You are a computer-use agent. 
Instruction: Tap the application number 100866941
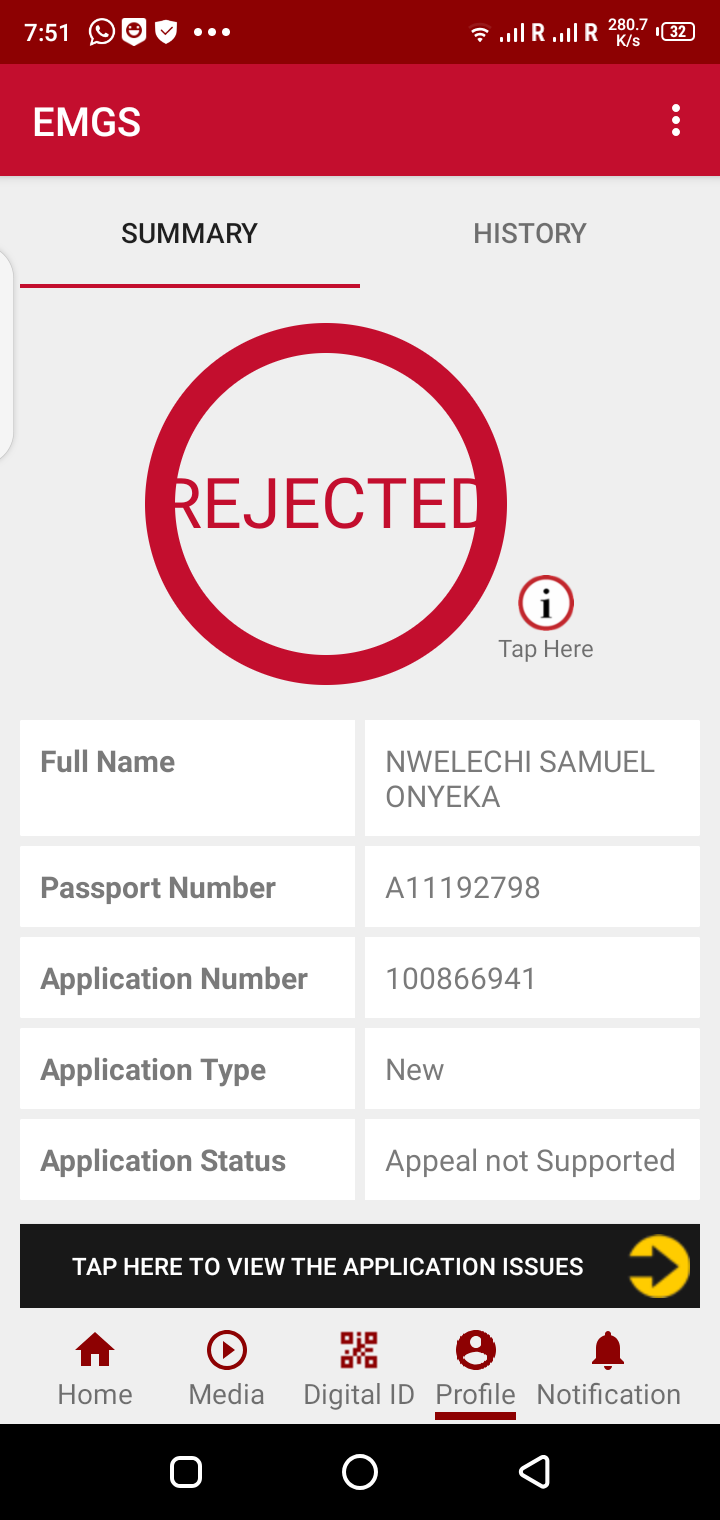(x=461, y=979)
